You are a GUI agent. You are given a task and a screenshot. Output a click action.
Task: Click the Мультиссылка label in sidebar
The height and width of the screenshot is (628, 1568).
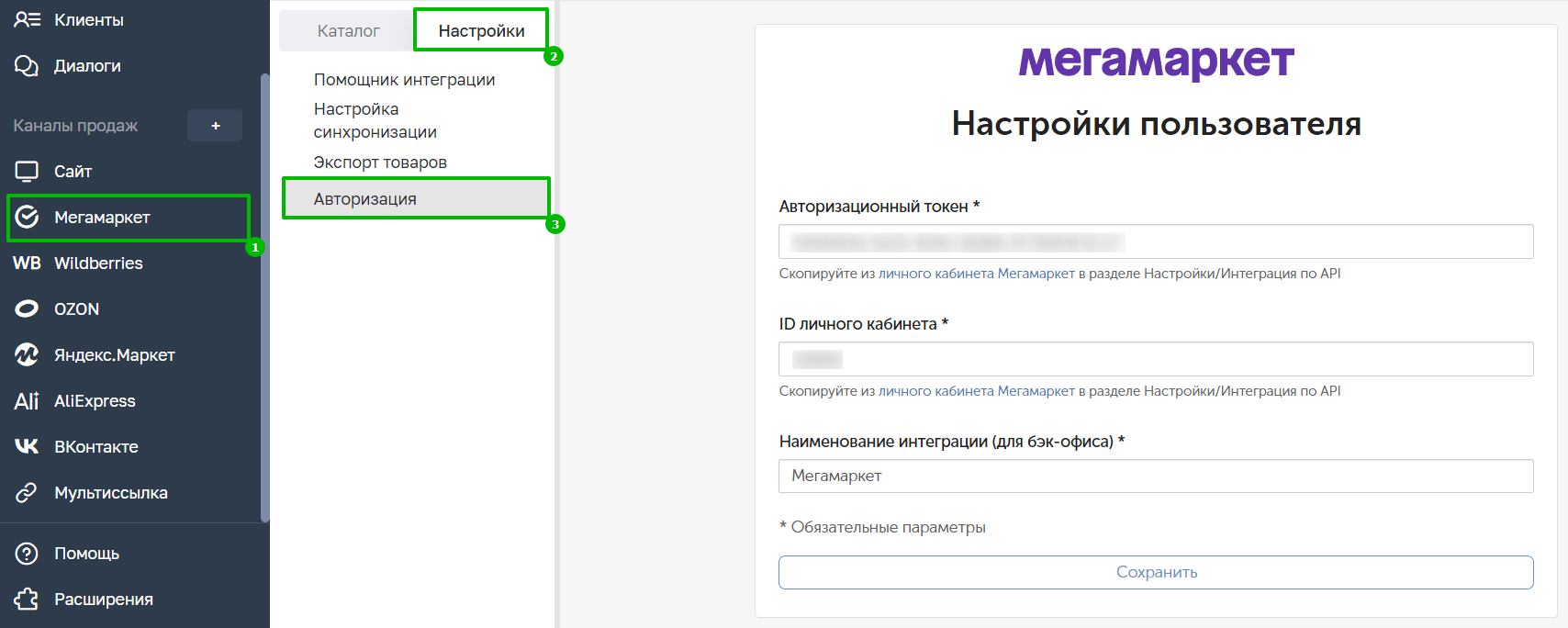point(111,493)
